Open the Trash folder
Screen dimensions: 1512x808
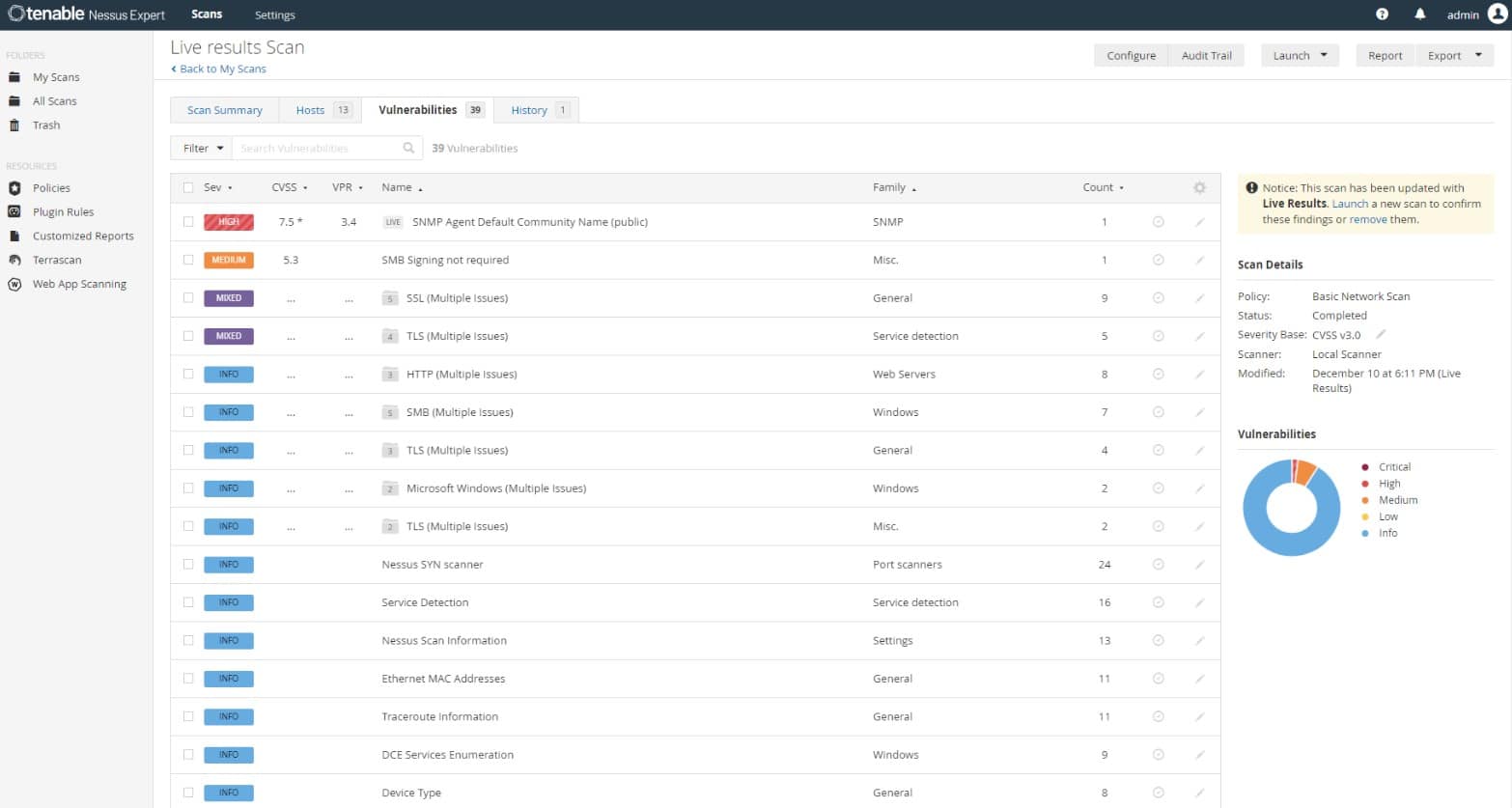tap(46, 125)
